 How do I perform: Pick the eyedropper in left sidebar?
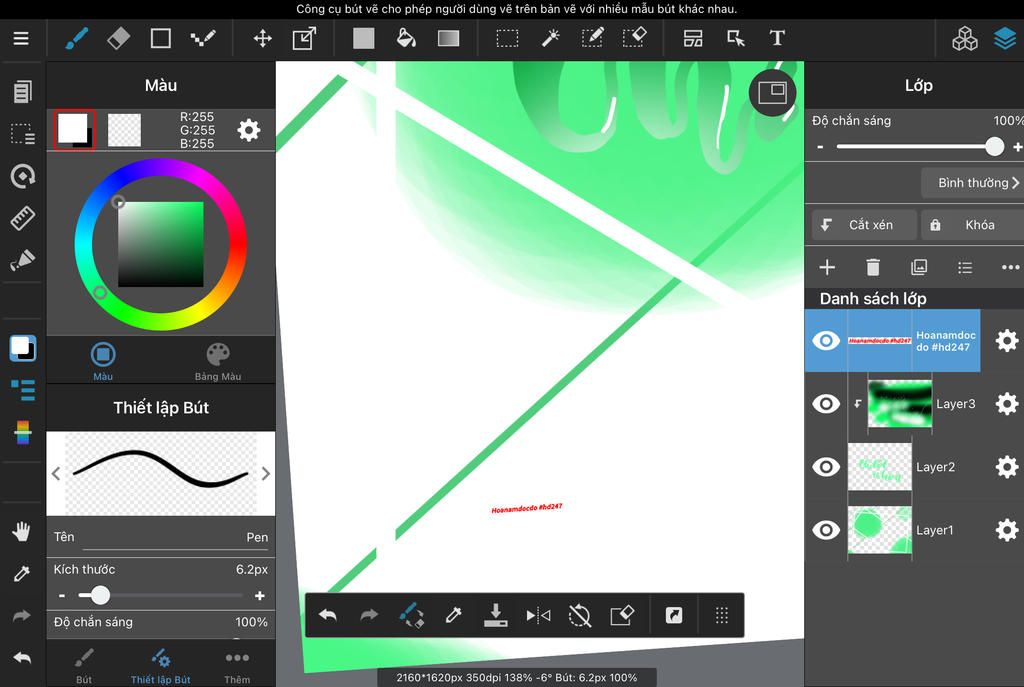click(x=22, y=573)
